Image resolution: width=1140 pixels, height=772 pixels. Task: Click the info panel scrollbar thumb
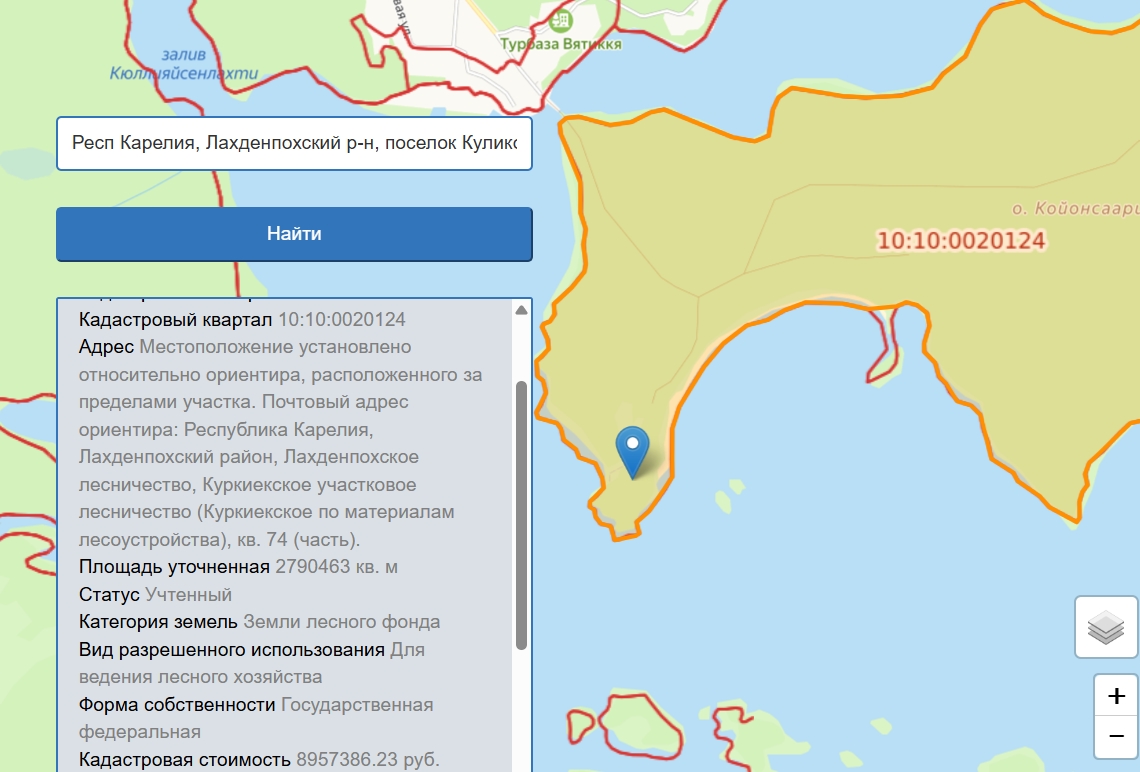(521, 515)
